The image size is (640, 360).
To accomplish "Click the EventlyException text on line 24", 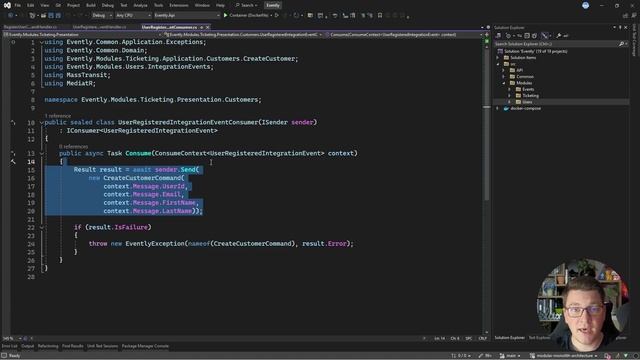I will click(x=155, y=244).
